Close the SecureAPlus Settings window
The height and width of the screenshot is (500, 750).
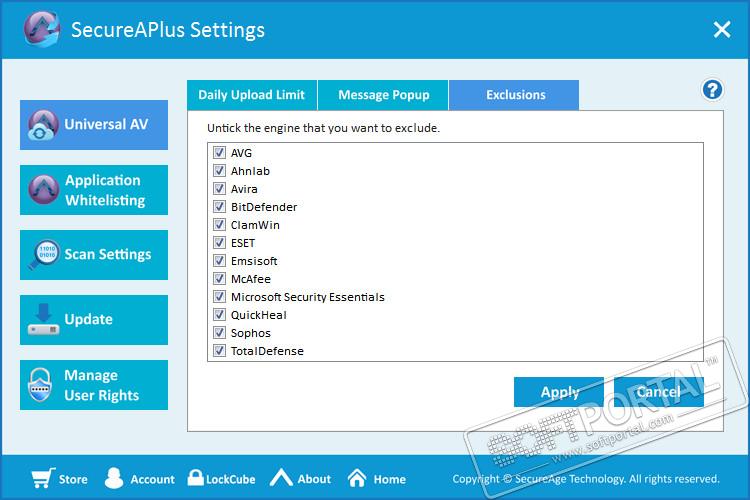point(722,29)
